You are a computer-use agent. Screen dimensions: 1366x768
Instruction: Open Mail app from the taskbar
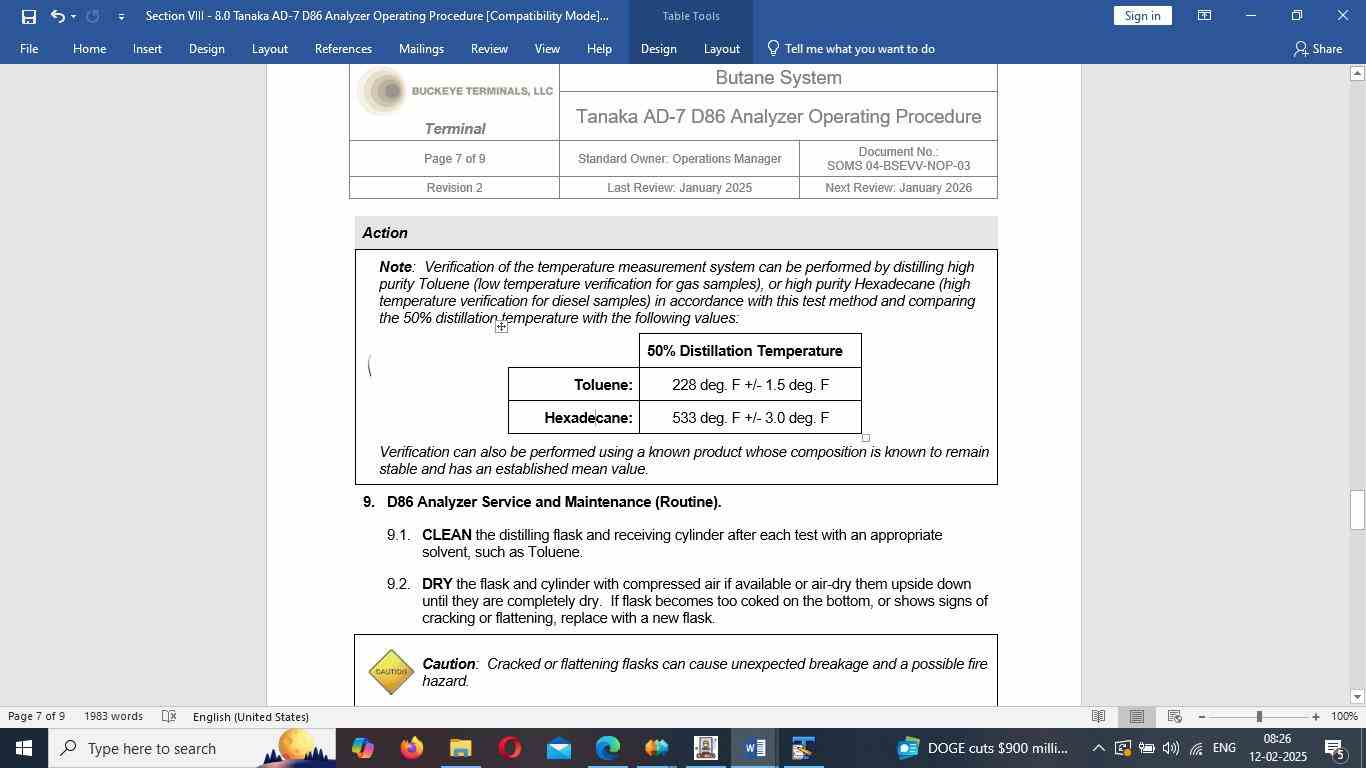click(558, 748)
